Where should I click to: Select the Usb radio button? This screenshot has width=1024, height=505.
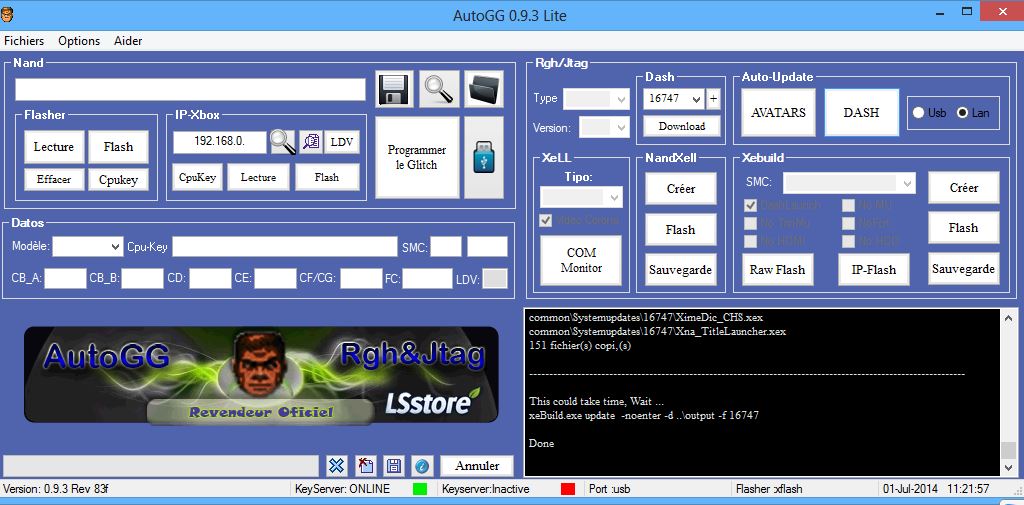tap(918, 113)
